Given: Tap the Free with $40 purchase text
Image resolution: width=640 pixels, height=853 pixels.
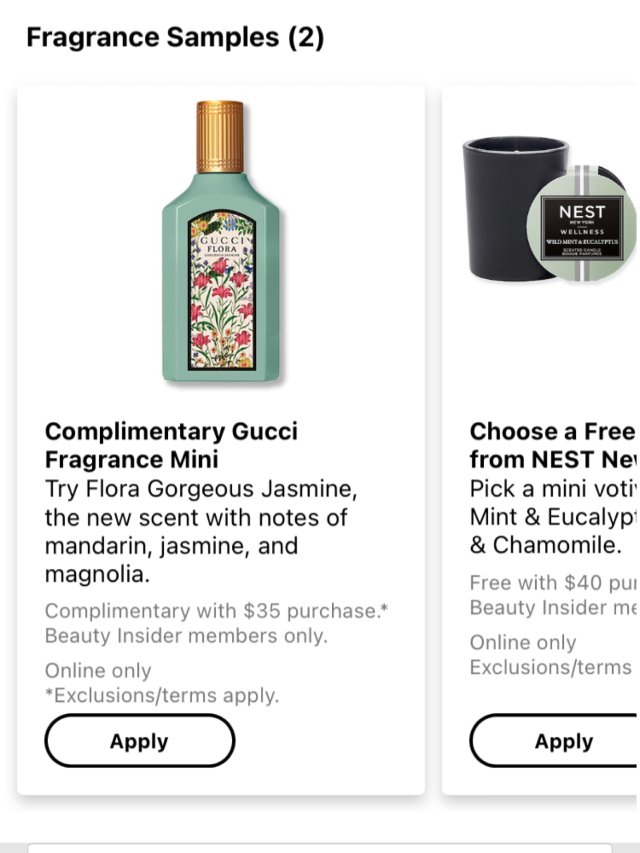Looking at the screenshot, I should tap(553, 582).
